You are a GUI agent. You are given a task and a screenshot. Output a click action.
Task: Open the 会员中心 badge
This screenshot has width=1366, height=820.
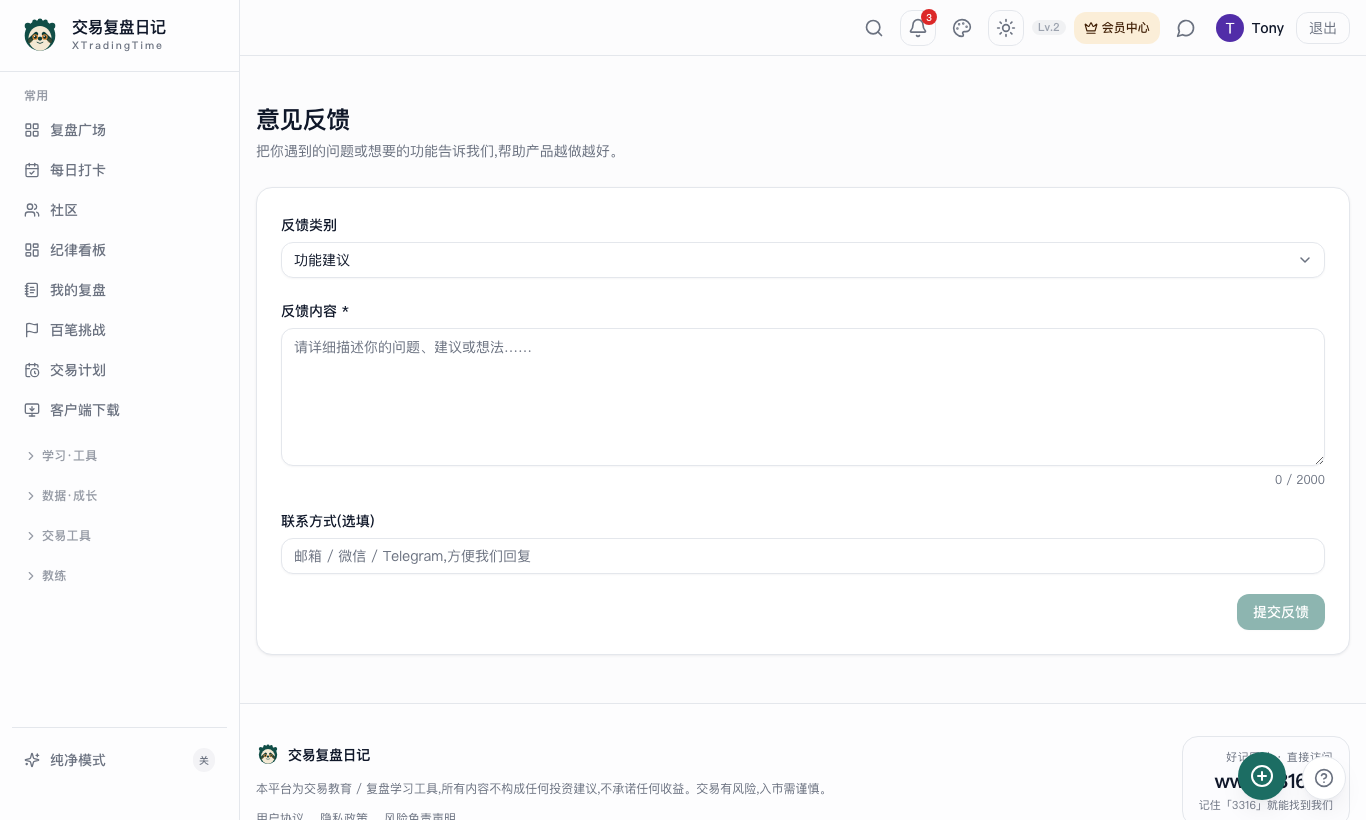click(x=1117, y=28)
